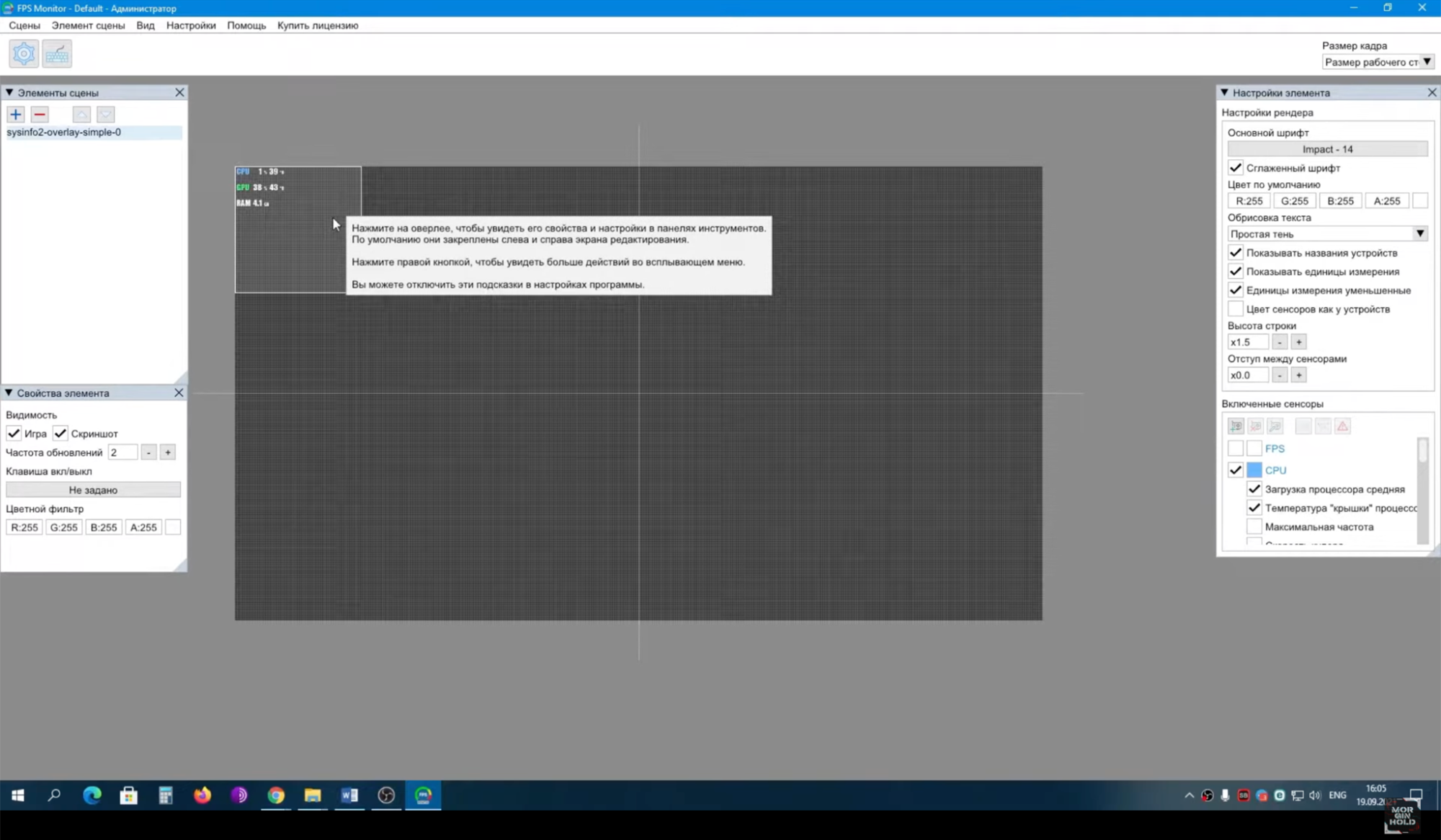Viewport: 1441px width, 840px height.
Task: Close the Свойства элемента panel
Action: (x=179, y=393)
